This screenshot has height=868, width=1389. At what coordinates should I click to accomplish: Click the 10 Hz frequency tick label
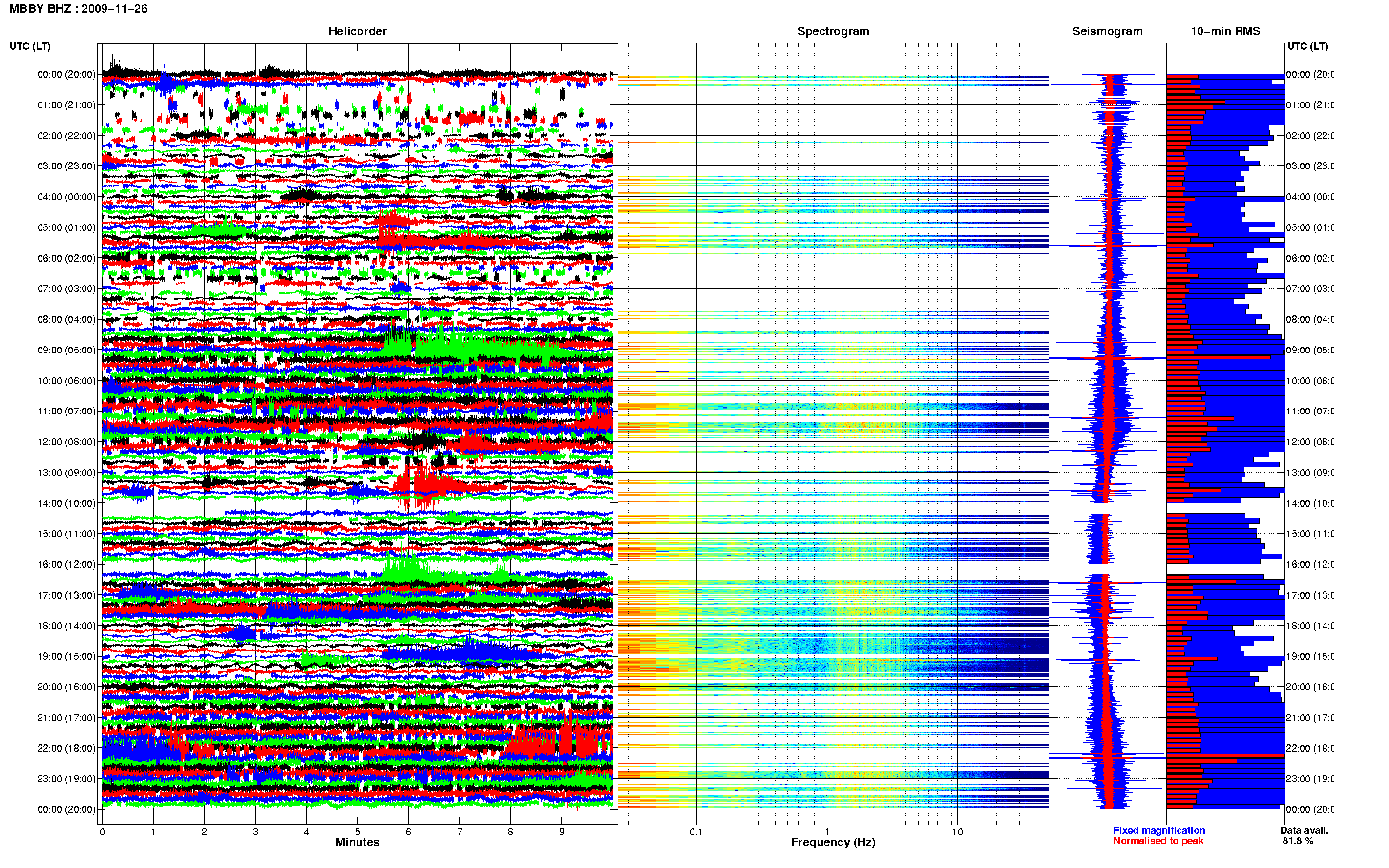click(x=957, y=832)
